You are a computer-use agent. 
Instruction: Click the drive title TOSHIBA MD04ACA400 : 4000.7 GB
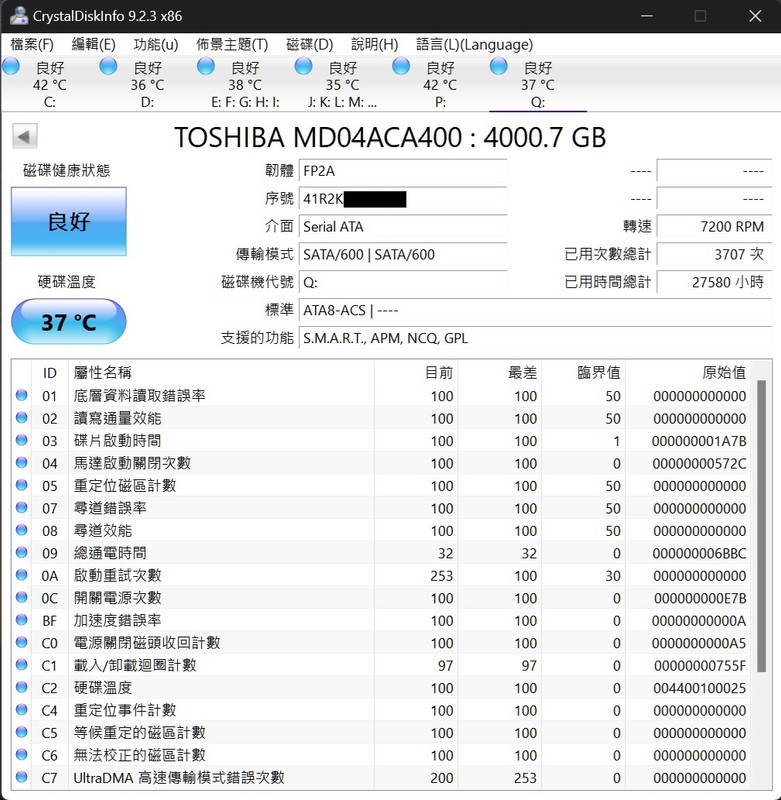click(390, 137)
